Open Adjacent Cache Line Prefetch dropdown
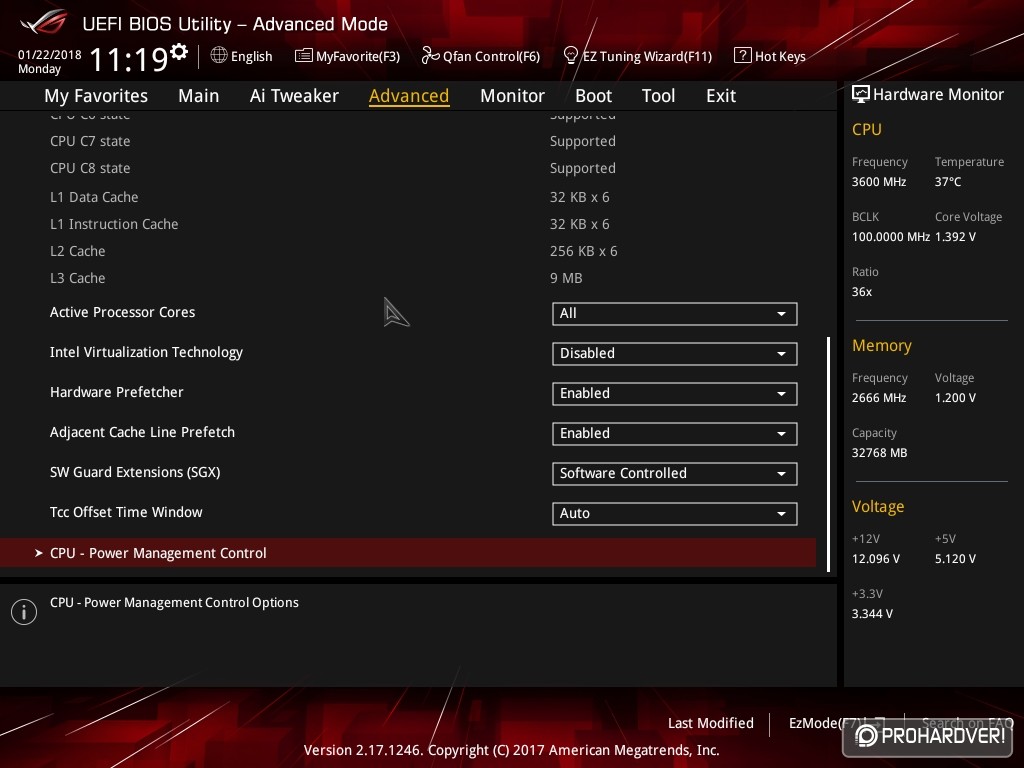The height and width of the screenshot is (768, 1024). [x=675, y=434]
